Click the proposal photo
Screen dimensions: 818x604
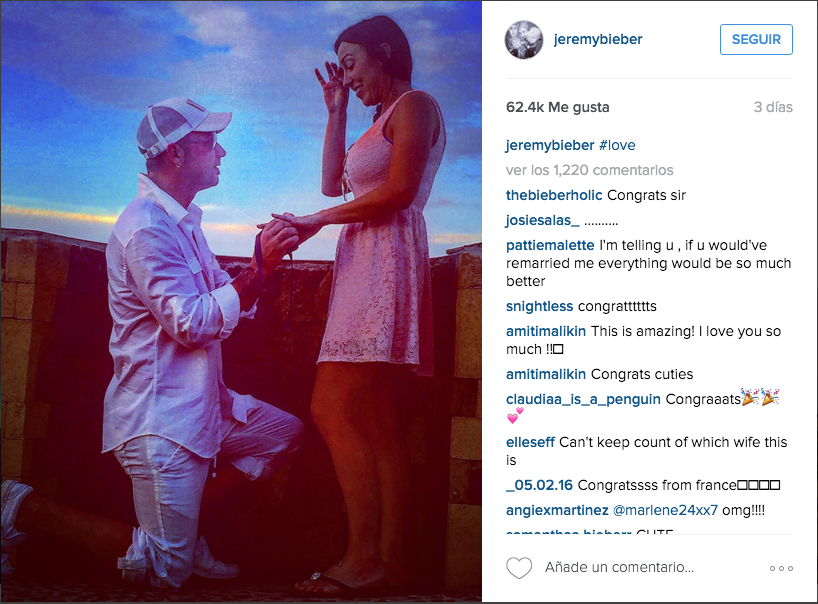click(241, 301)
